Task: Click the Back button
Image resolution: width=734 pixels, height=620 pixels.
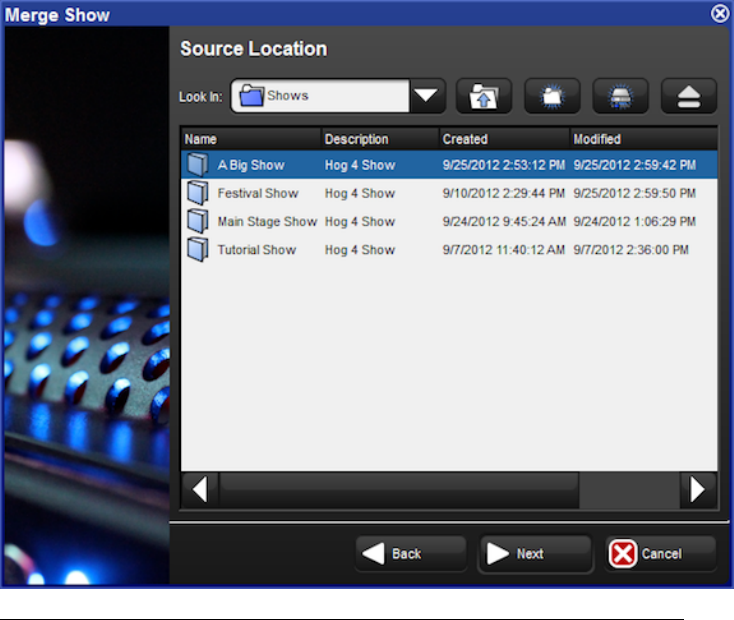Action: (411, 554)
